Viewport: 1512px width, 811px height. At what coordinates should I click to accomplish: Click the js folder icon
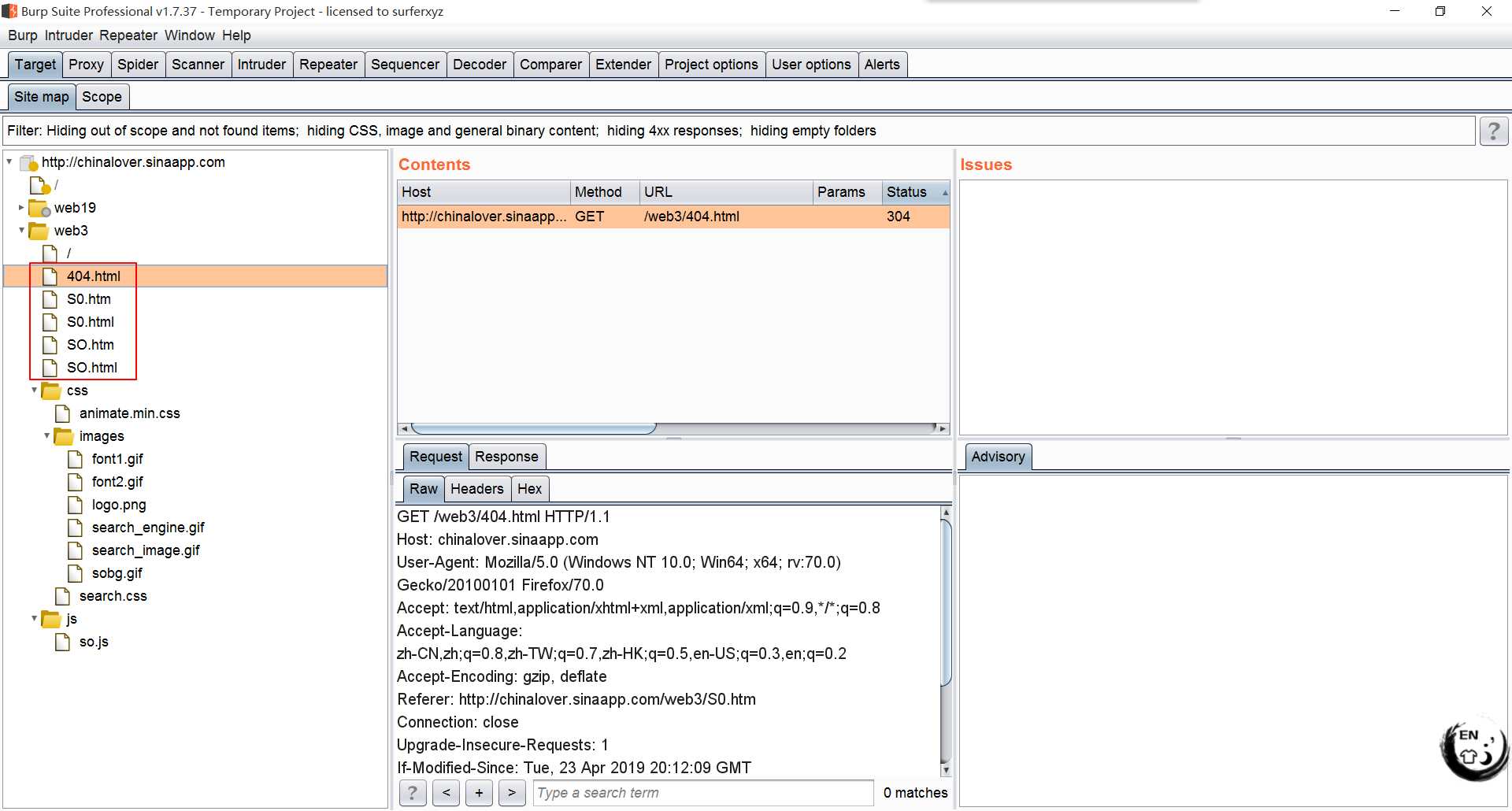(51, 619)
